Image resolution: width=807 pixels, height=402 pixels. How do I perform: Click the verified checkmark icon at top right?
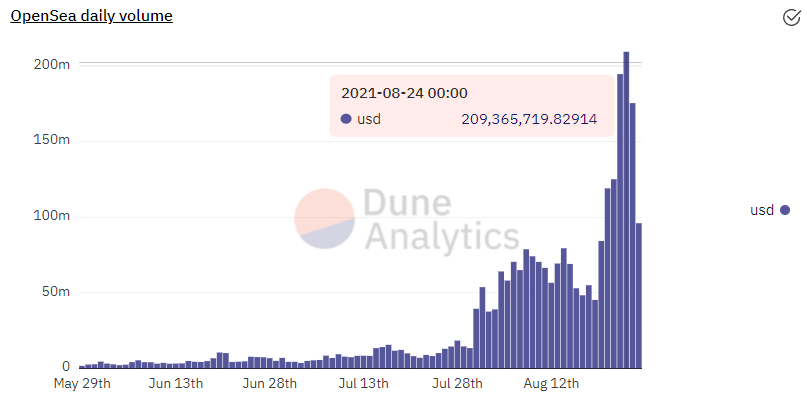[791, 18]
